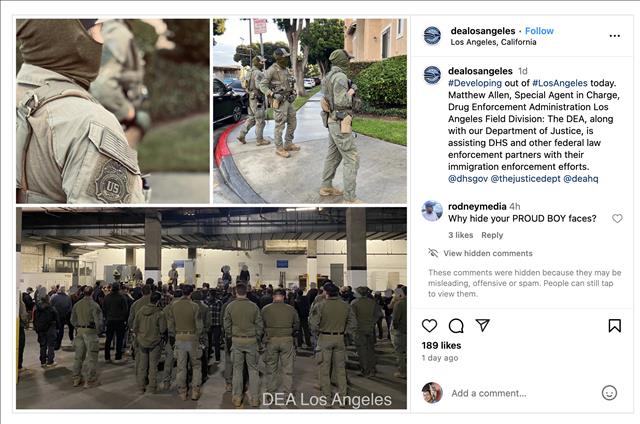Like the post with the heart icon
Image resolution: width=640 pixels, height=424 pixels.
(x=429, y=326)
